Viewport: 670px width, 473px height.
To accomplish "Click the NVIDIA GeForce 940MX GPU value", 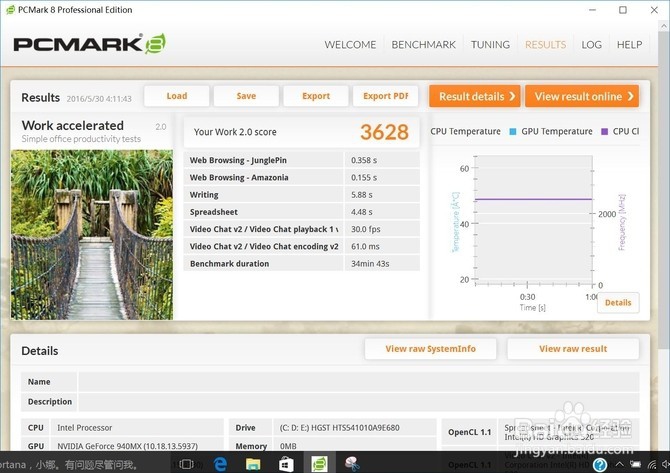I will pyautogui.click(x=127, y=446).
